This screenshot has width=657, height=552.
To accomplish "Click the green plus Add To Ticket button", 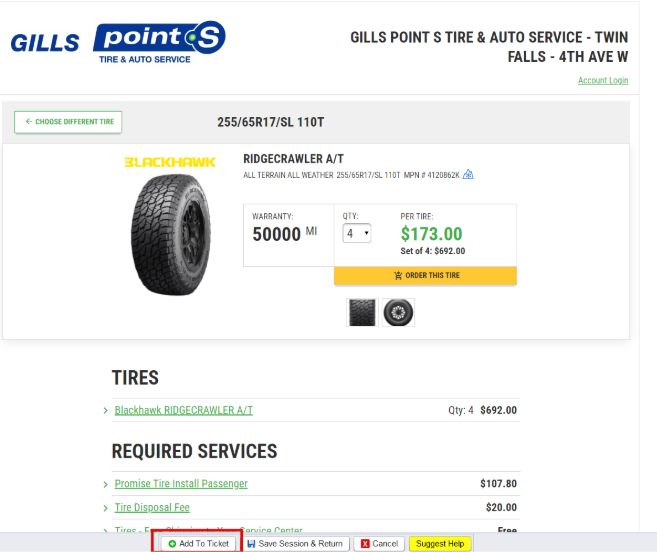I will [198, 543].
